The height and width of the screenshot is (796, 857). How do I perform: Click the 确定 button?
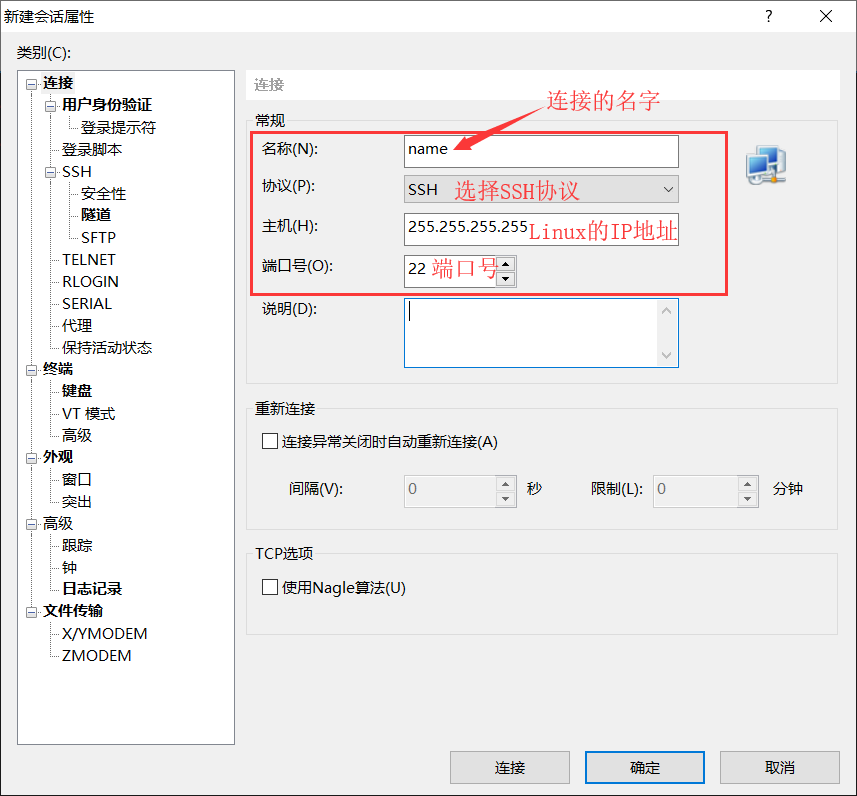[645, 768]
